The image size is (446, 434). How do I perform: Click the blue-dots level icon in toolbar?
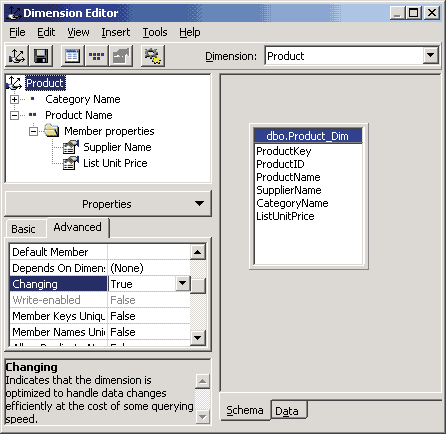(96, 56)
